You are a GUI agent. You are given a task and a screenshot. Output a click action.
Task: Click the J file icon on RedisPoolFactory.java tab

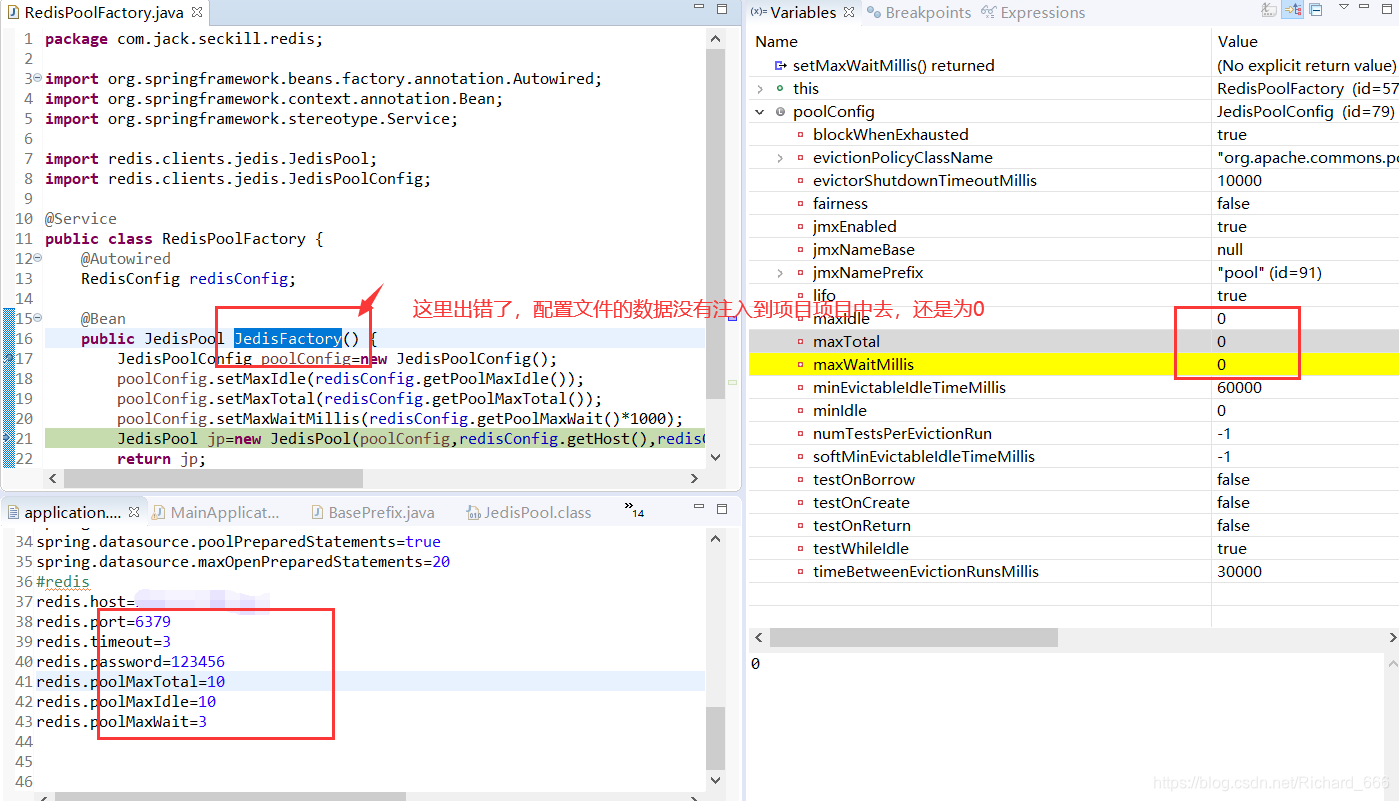[x=12, y=14]
